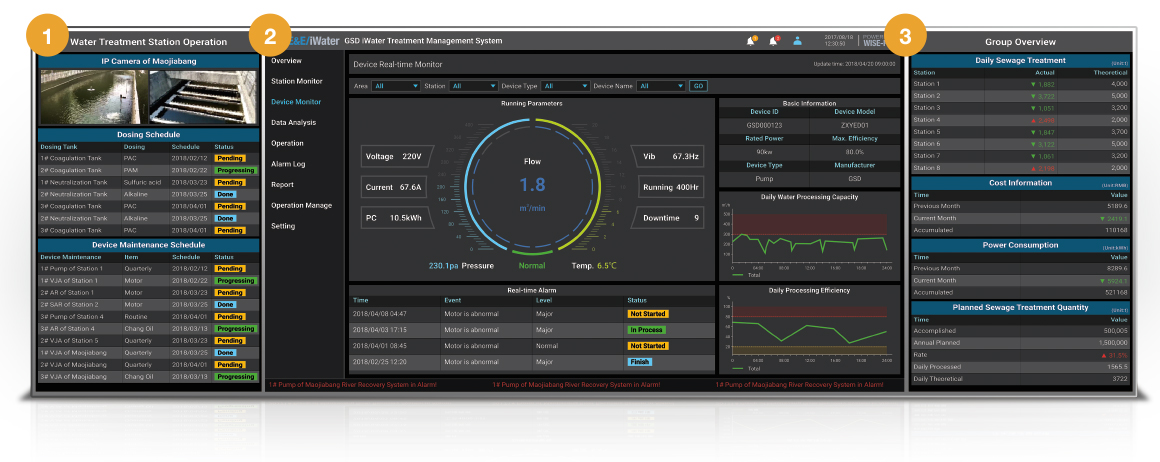
Task: Select Station 4 row in Daily Sewage Treatment
Action: coord(1021,120)
